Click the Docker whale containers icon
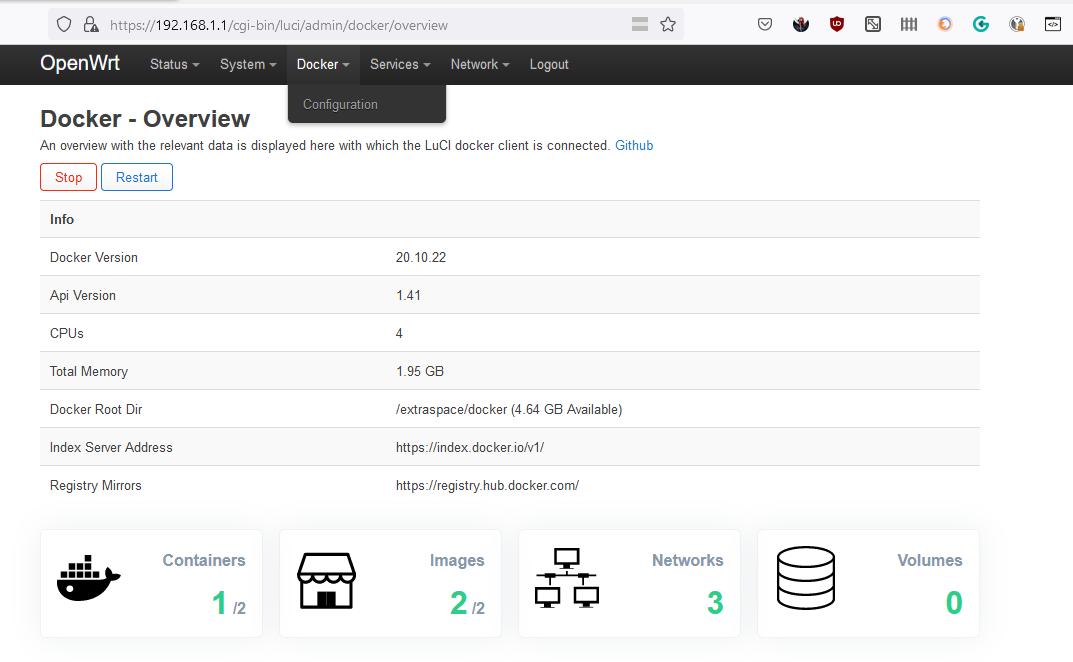The height and width of the screenshot is (662, 1073). [x=88, y=578]
